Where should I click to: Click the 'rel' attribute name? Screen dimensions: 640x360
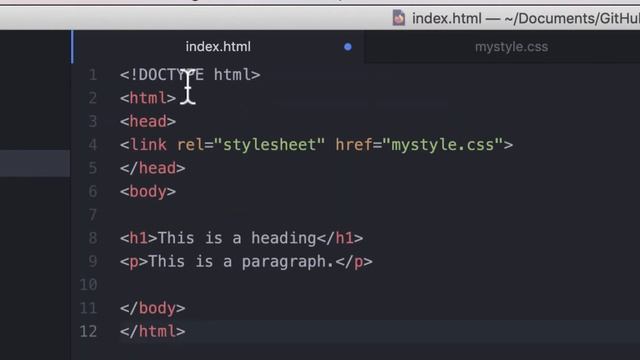tap(190, 145)
